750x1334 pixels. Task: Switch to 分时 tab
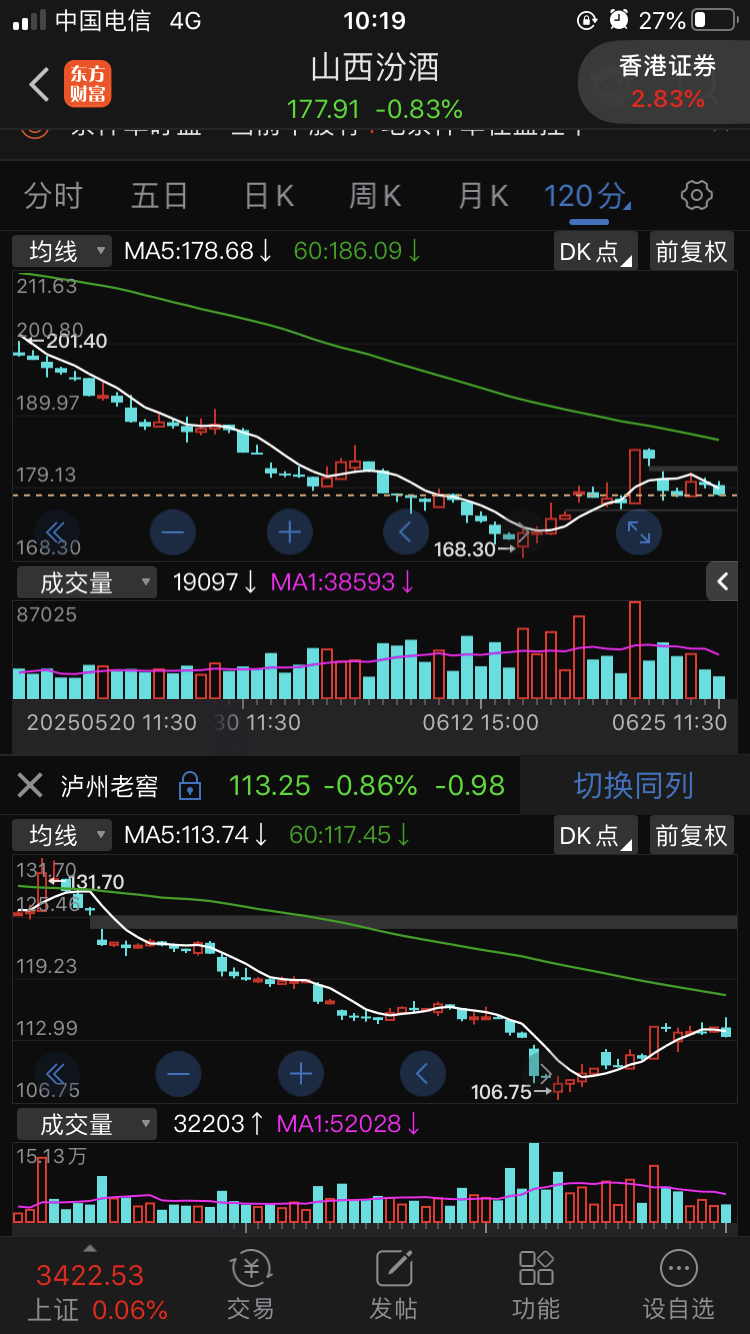point(53,196)
